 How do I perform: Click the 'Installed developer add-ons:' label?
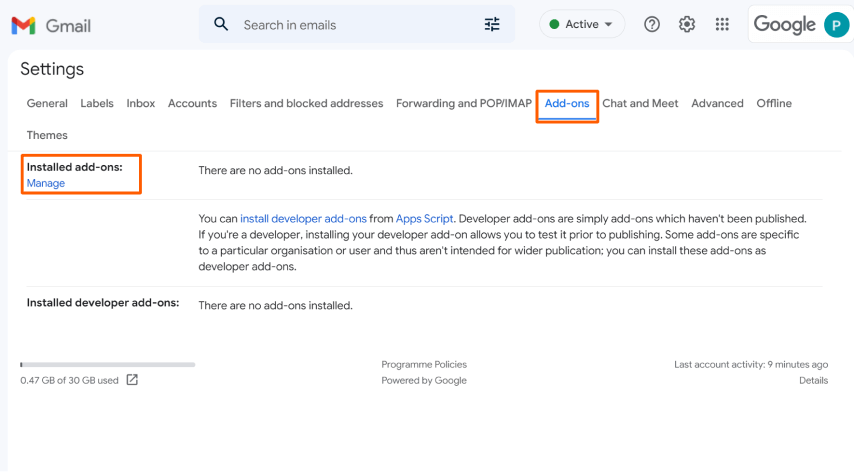(x=103, y=303)
